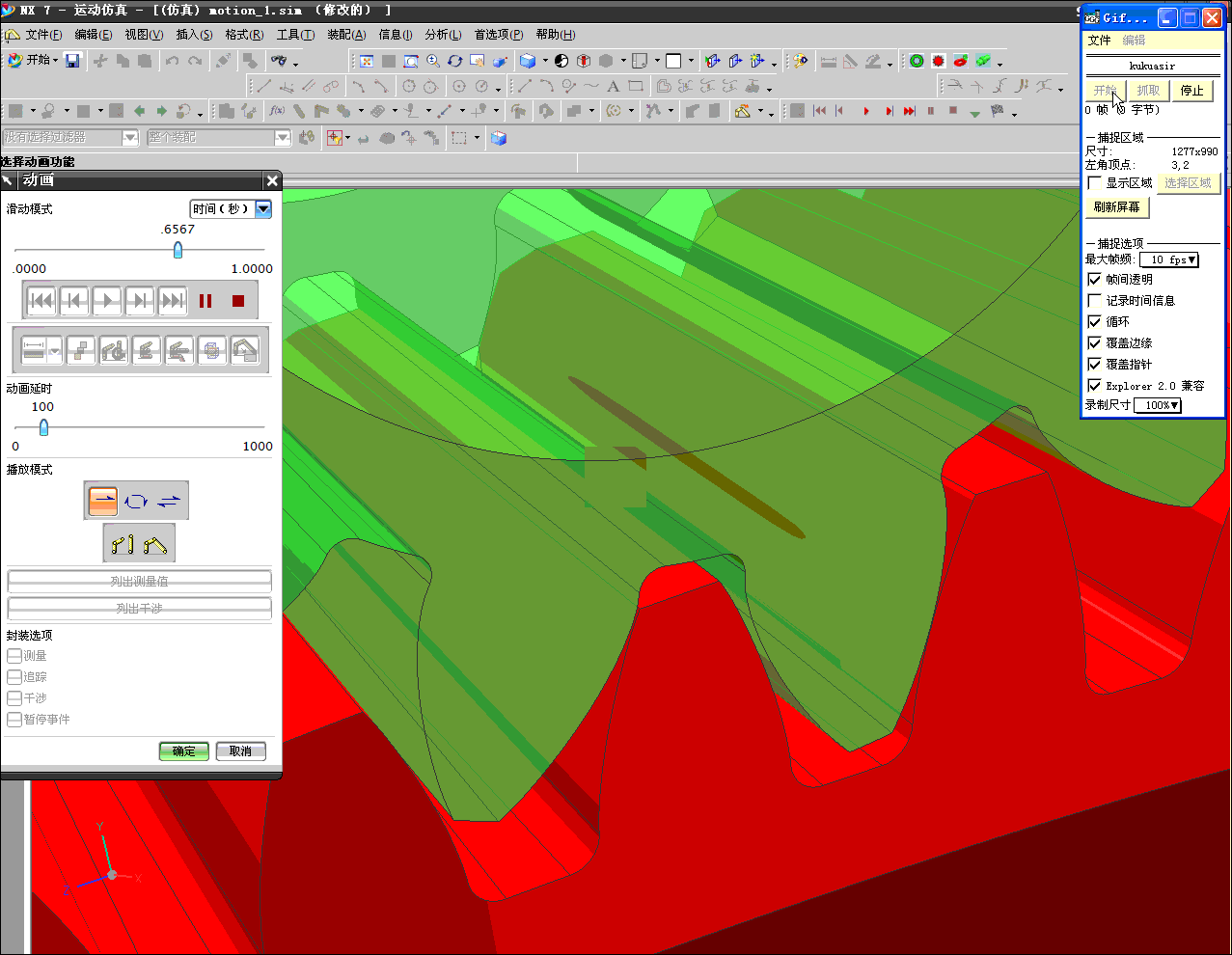Open 文件 menu in Gif window
This screenshot has height=955, width=1232.
click(1100, 41)
